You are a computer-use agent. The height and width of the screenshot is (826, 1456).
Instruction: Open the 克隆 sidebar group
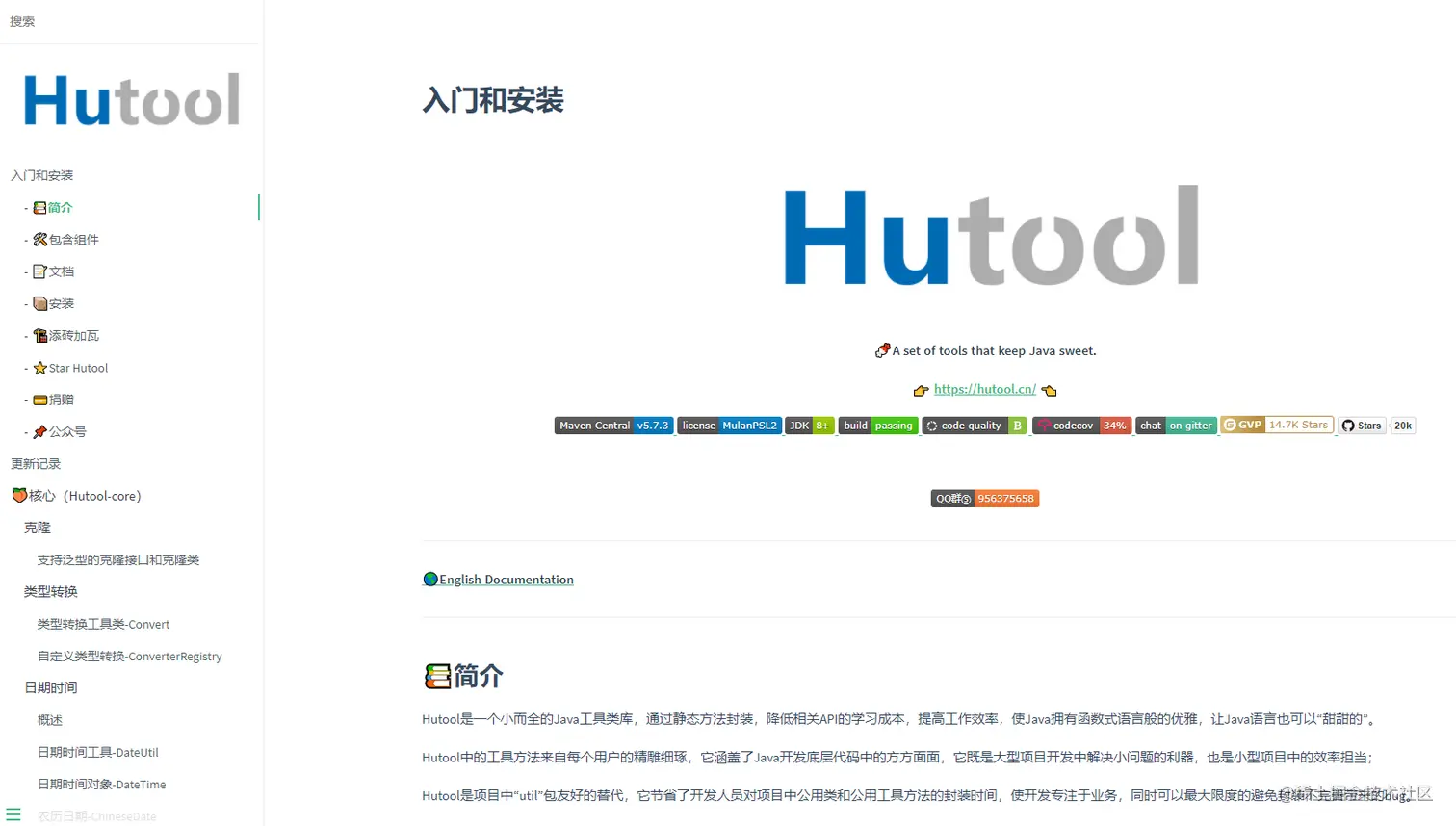38,528
